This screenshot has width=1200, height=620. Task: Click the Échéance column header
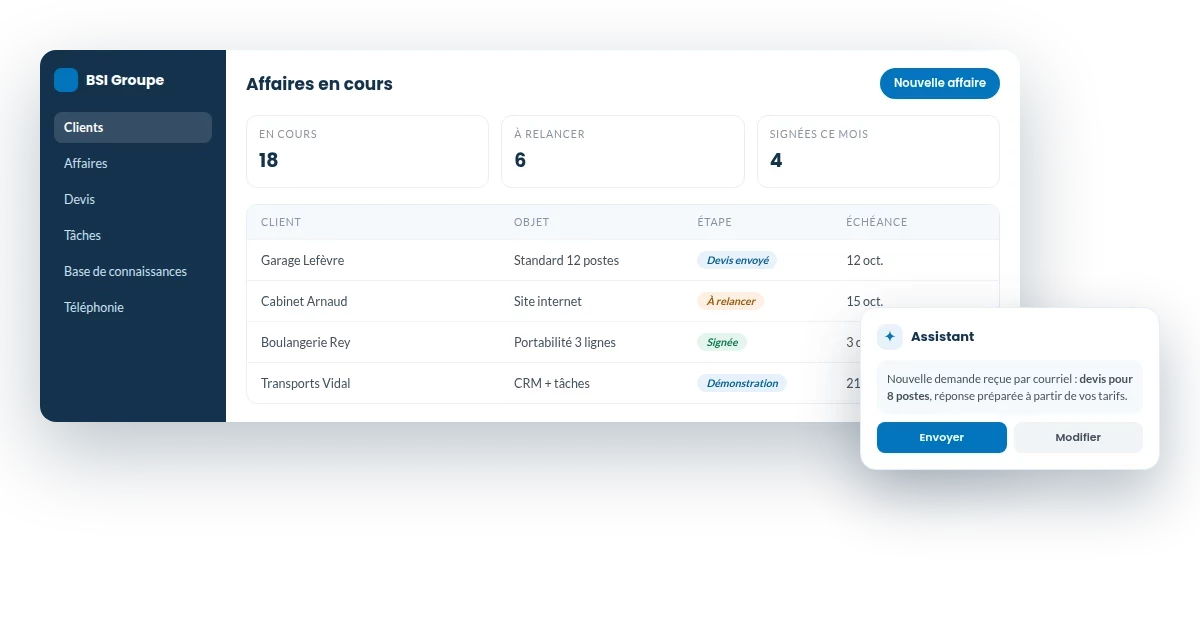click(x=877, y=222)
